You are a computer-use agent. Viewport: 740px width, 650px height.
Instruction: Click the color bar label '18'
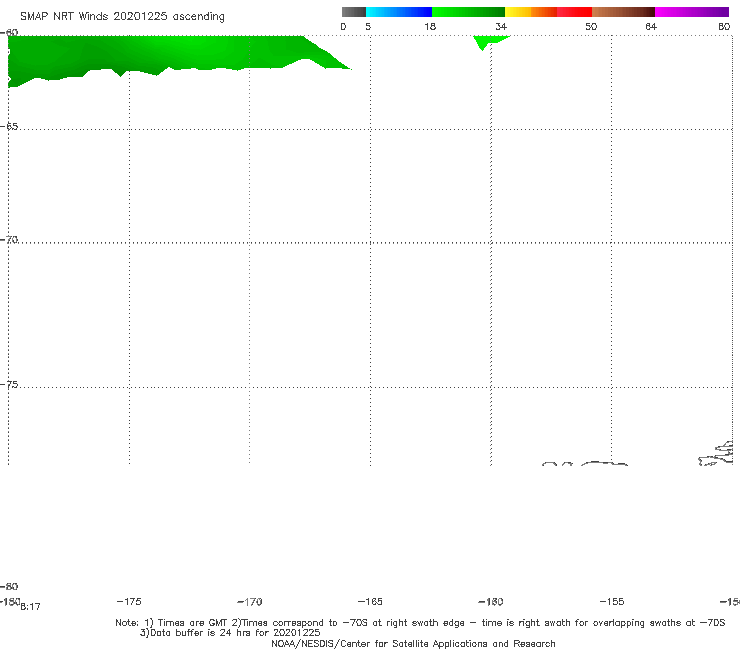[430, 27]
